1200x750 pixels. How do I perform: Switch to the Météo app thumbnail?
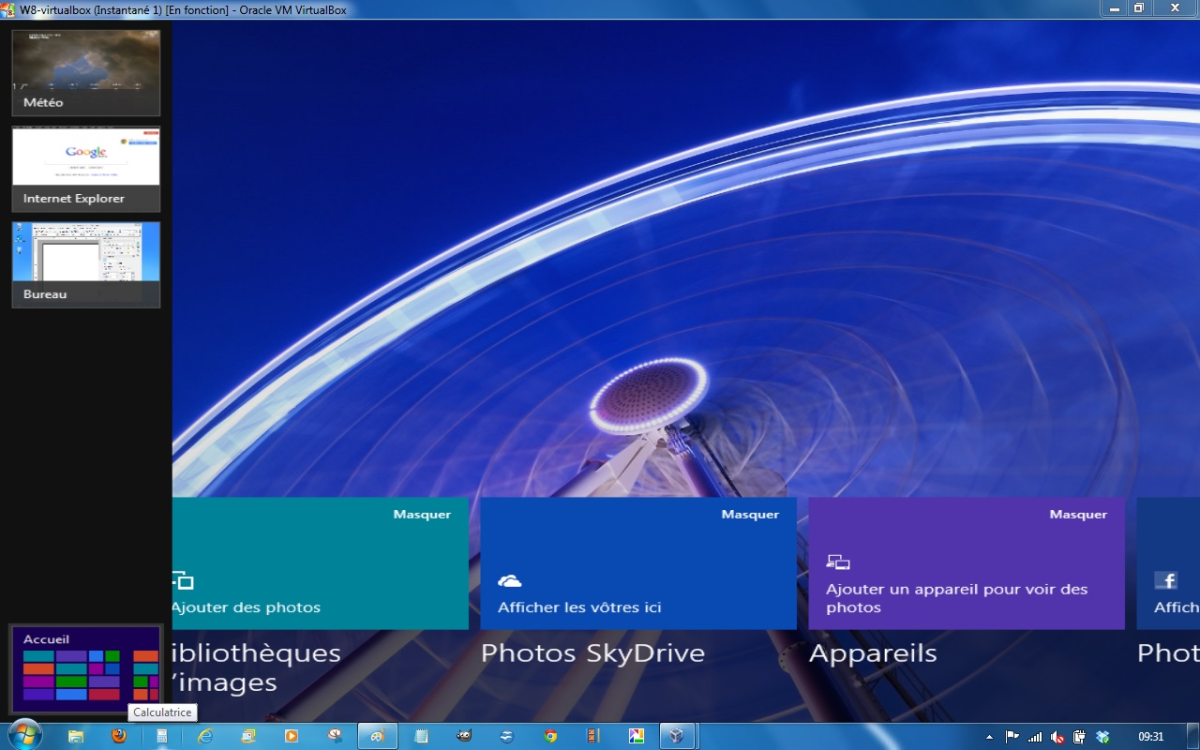[86, 72]
